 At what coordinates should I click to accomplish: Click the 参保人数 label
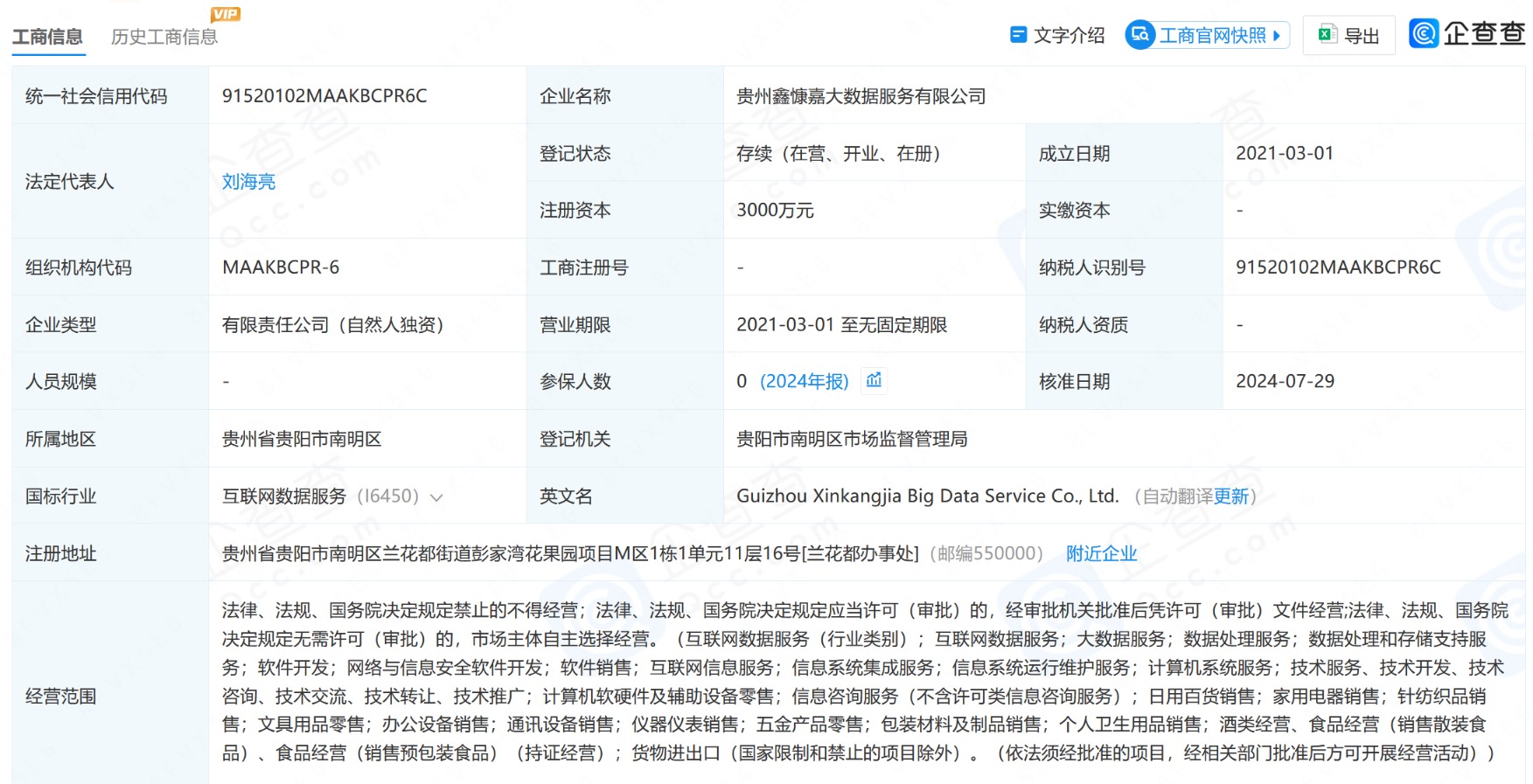(575, 382)
